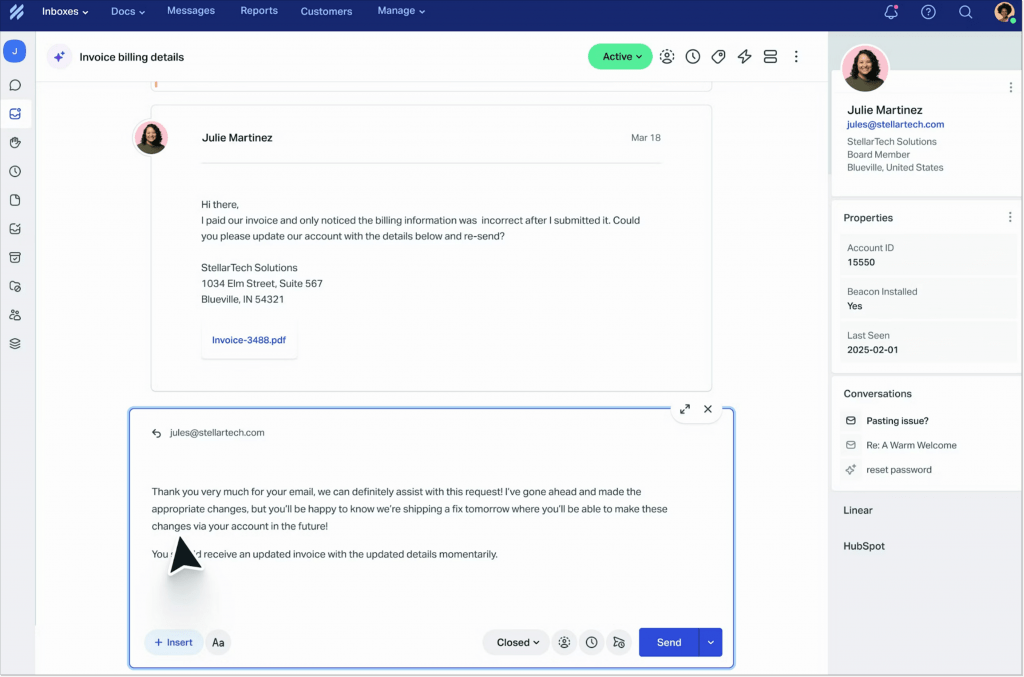
Task: Open the notifications bell
Action: 891,12
